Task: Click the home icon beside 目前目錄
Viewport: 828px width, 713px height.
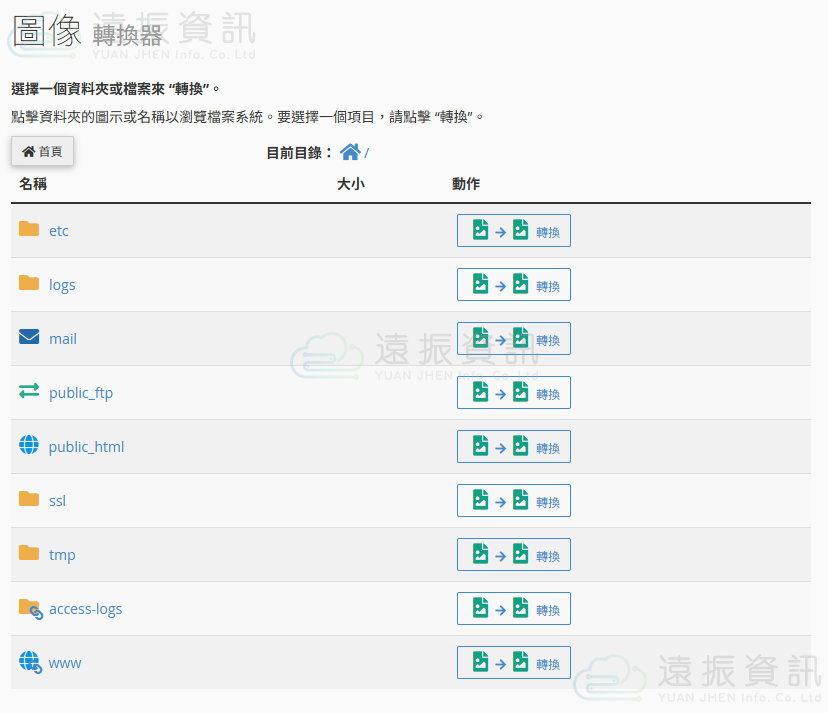Action: pyautogui.click(x=350, y=152)
